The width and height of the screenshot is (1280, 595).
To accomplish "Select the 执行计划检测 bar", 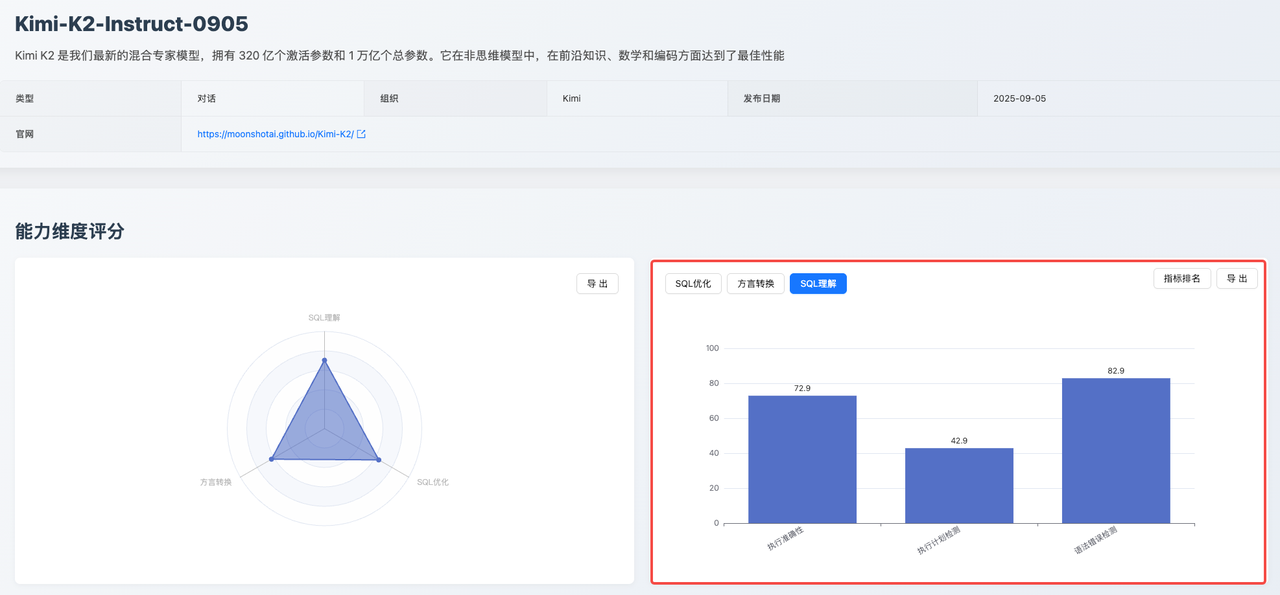I will [x=959, y=485].
